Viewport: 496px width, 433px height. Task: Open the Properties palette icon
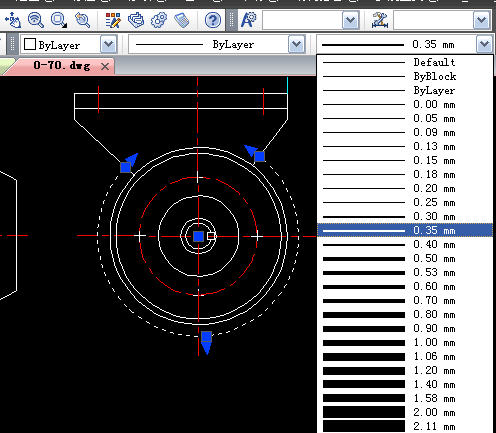pyautogui.click(x=113, y=20)
